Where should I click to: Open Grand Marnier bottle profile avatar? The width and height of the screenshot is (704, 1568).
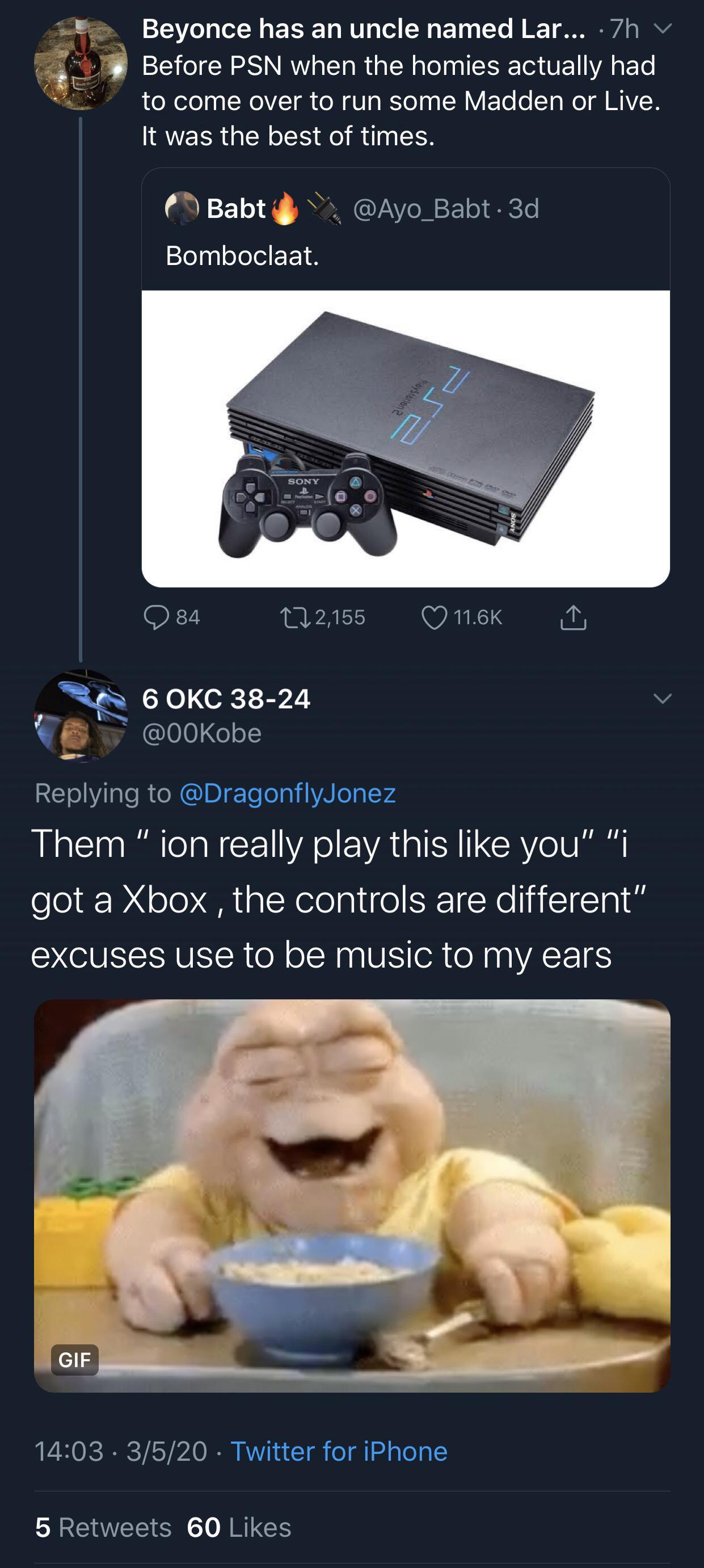tap(81, 64)
